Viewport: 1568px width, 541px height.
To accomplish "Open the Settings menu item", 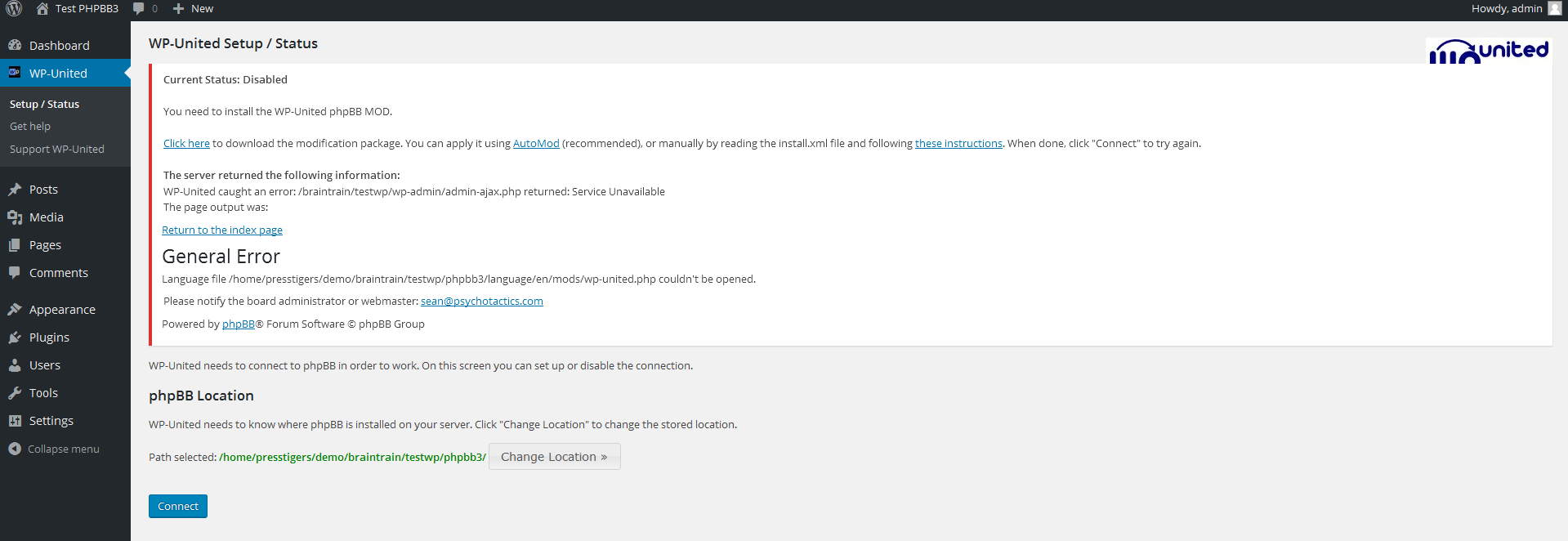I will tap(51, 421).
